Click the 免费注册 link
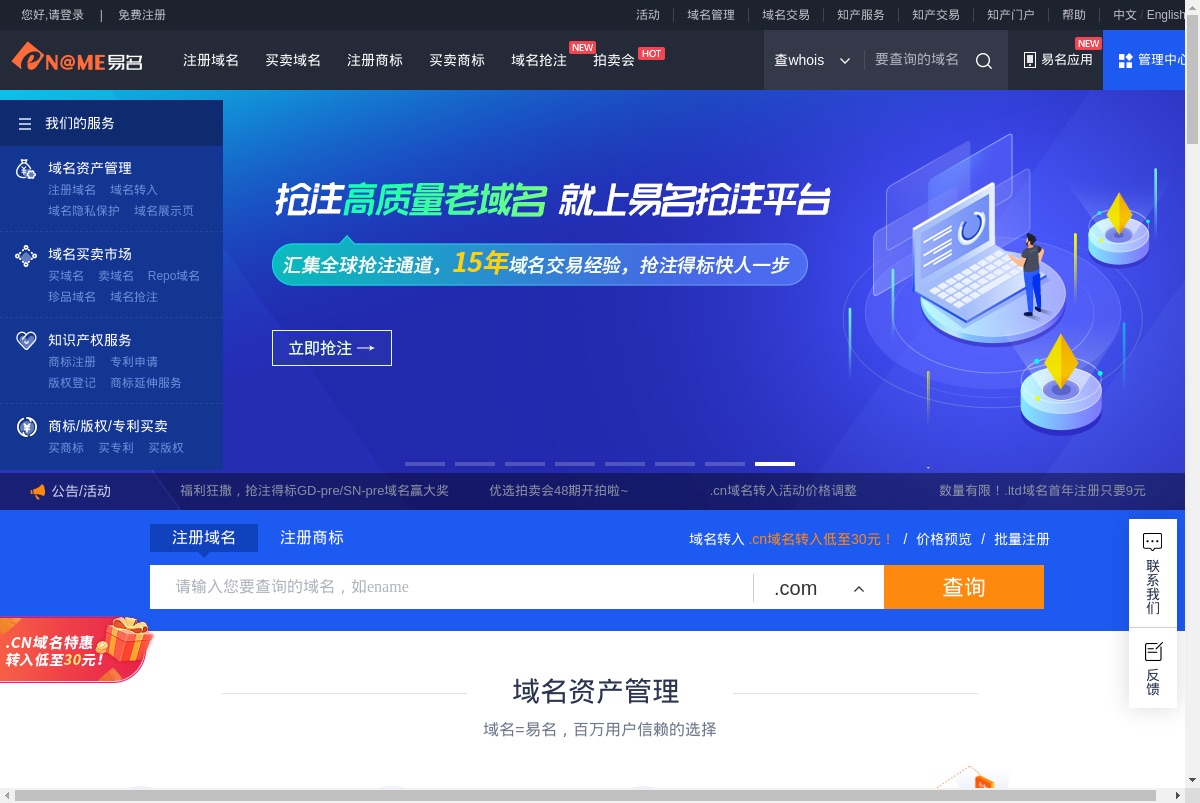Screen dimensions: 1200x803 (142, 15)
